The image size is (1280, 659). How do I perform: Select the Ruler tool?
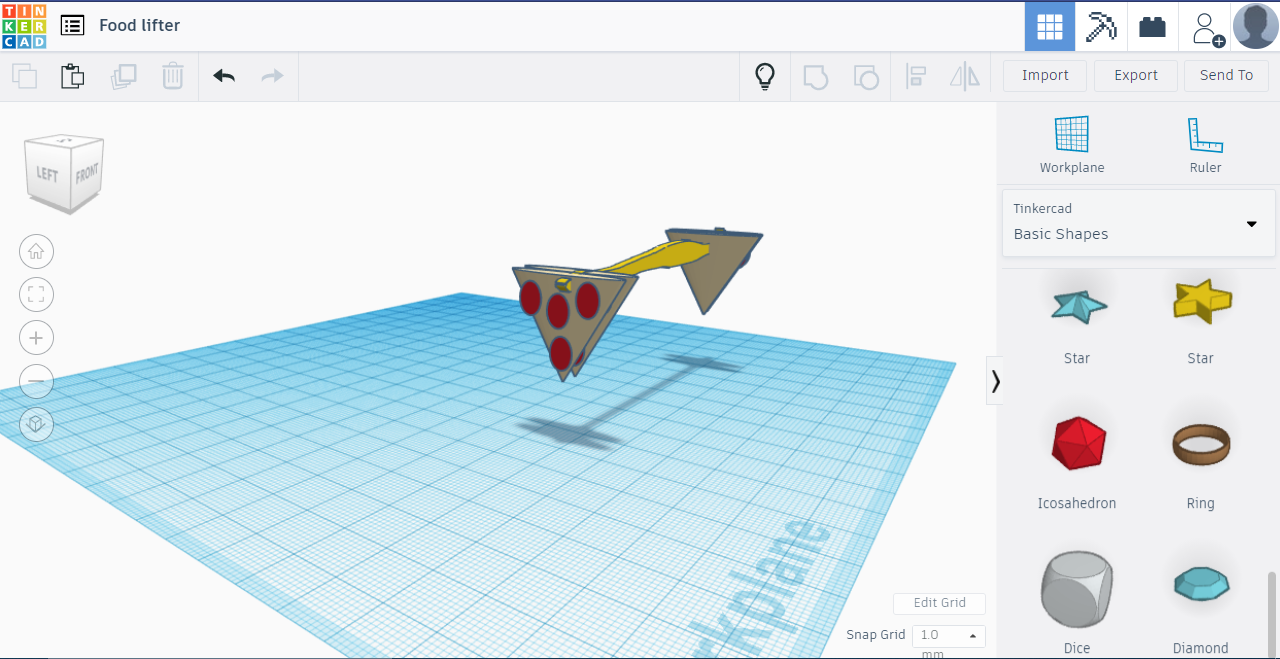[x=1205, y=140]
